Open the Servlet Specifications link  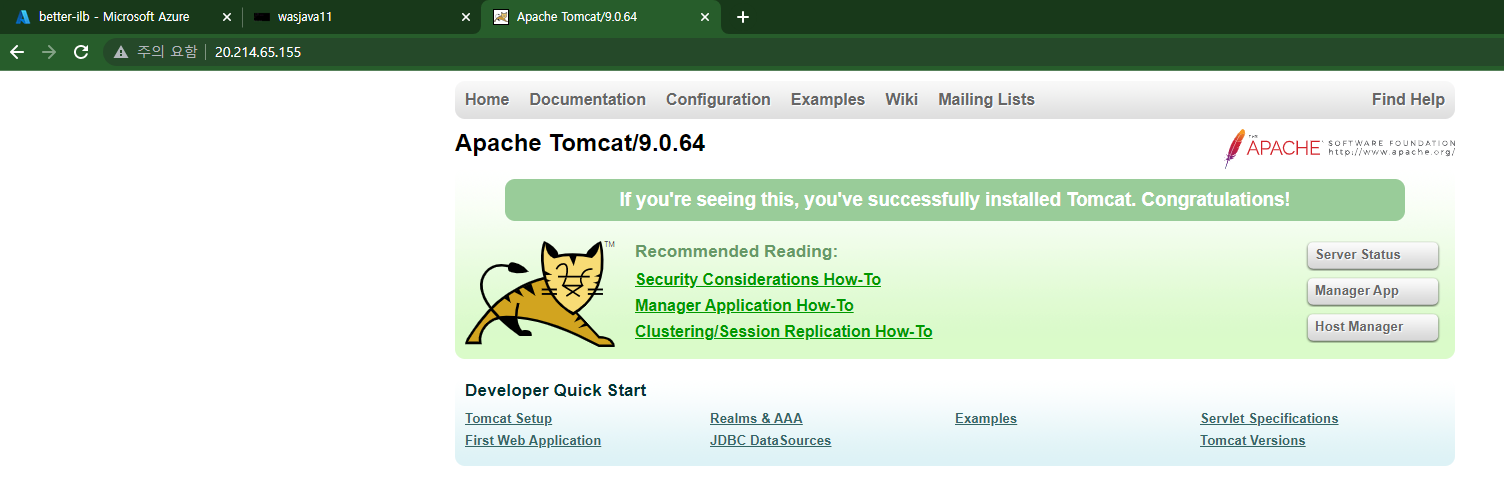pyautogui.click(x=1269, y=419)
